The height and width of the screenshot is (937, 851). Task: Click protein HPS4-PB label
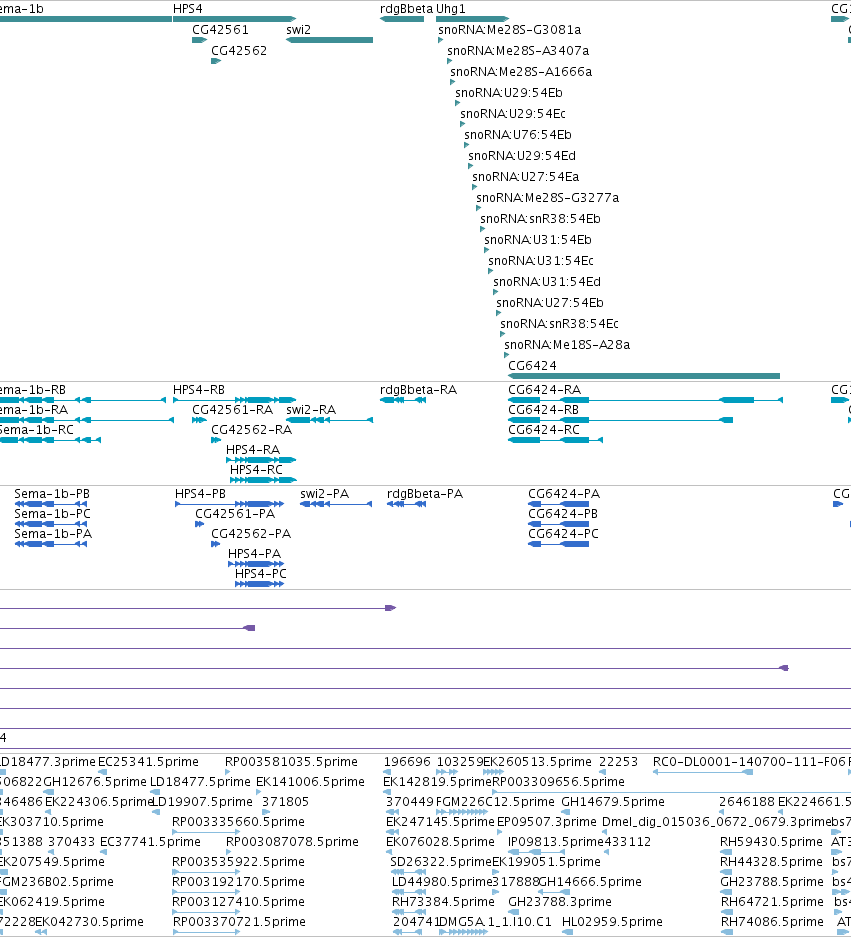(x=200, y=494)
